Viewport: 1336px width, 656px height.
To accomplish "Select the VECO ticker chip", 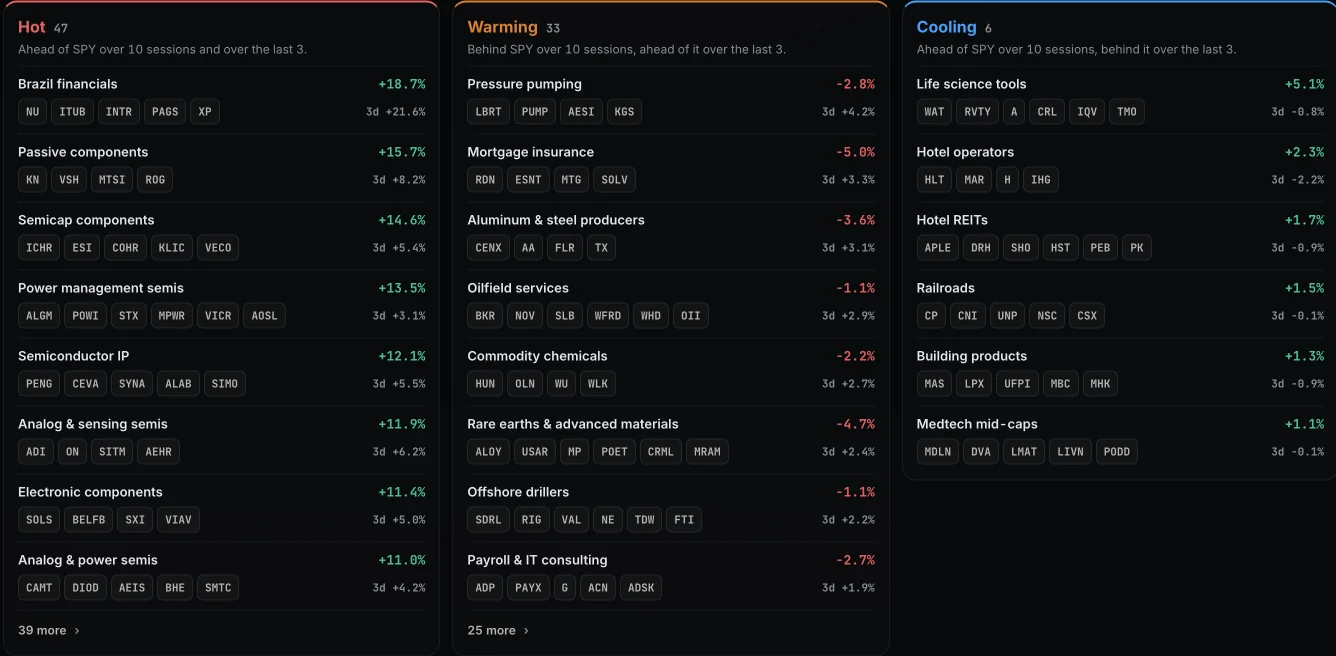I will pyautogui.click(x=218, y=248).
